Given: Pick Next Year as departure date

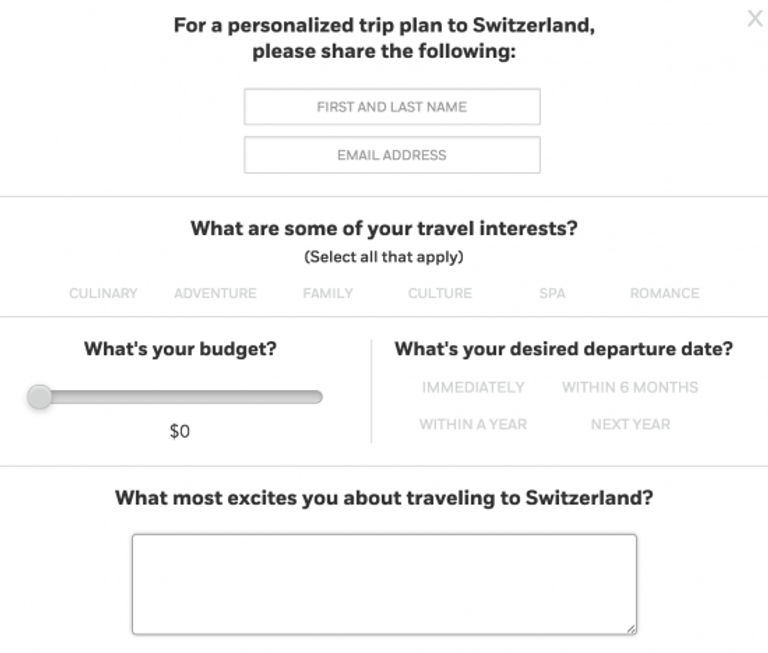Looking at the screenshot, I should point(630,424).
